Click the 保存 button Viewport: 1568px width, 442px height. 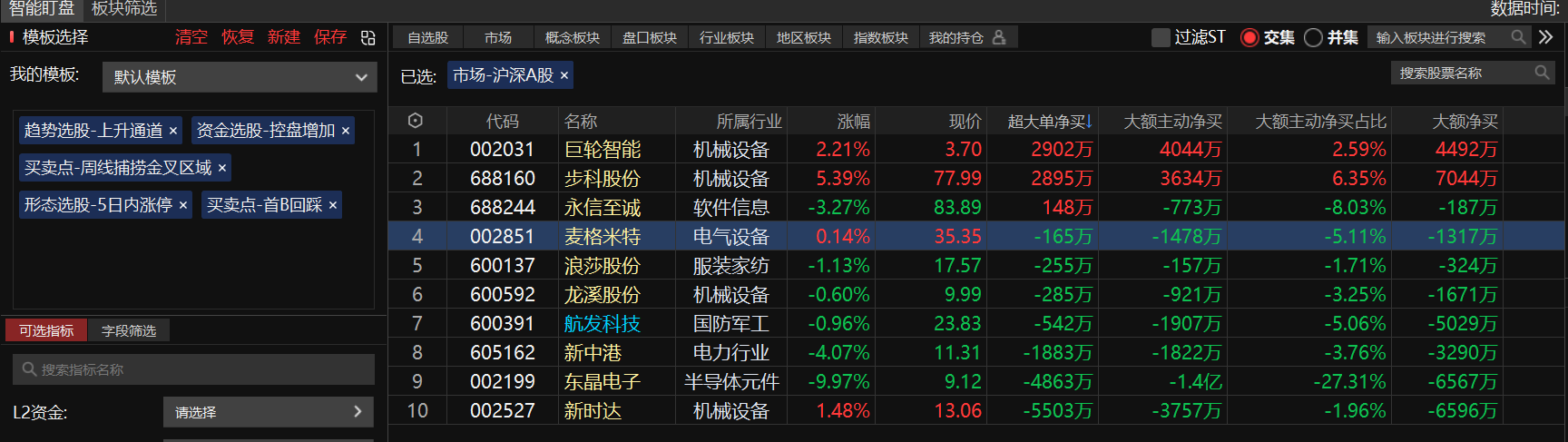click(x=330, y=37)
